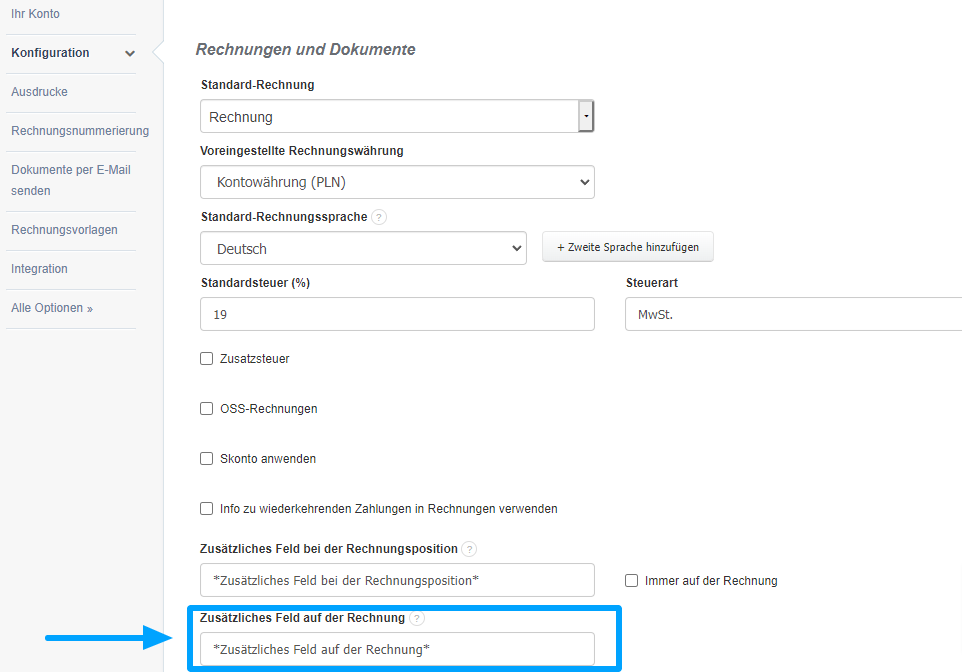
Task: Click Zweite Sprache hinzufügen button
Action: coord(627,247)
